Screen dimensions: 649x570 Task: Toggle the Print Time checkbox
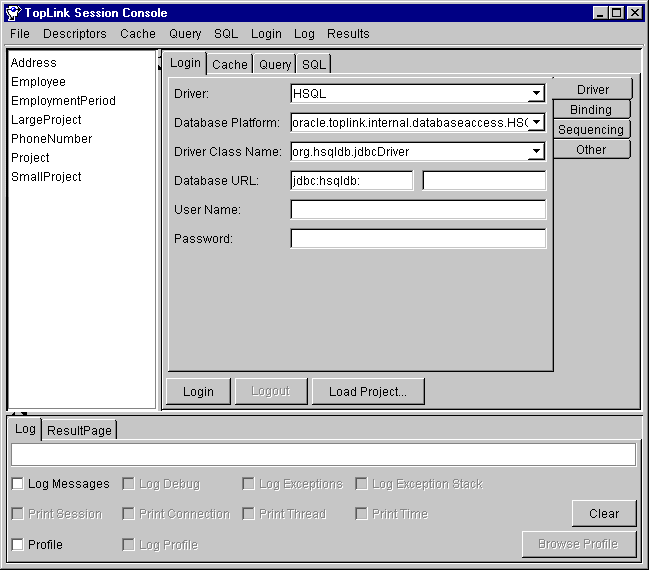tap(361, 514)
